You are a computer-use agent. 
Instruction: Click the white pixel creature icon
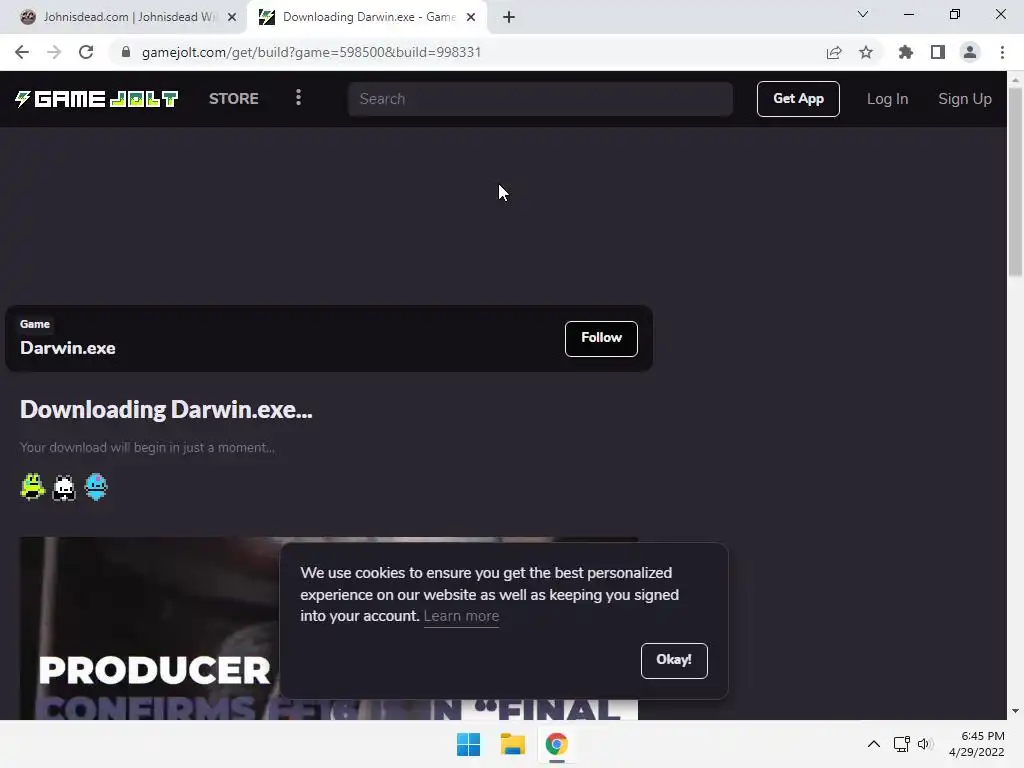tap(64, 487)
